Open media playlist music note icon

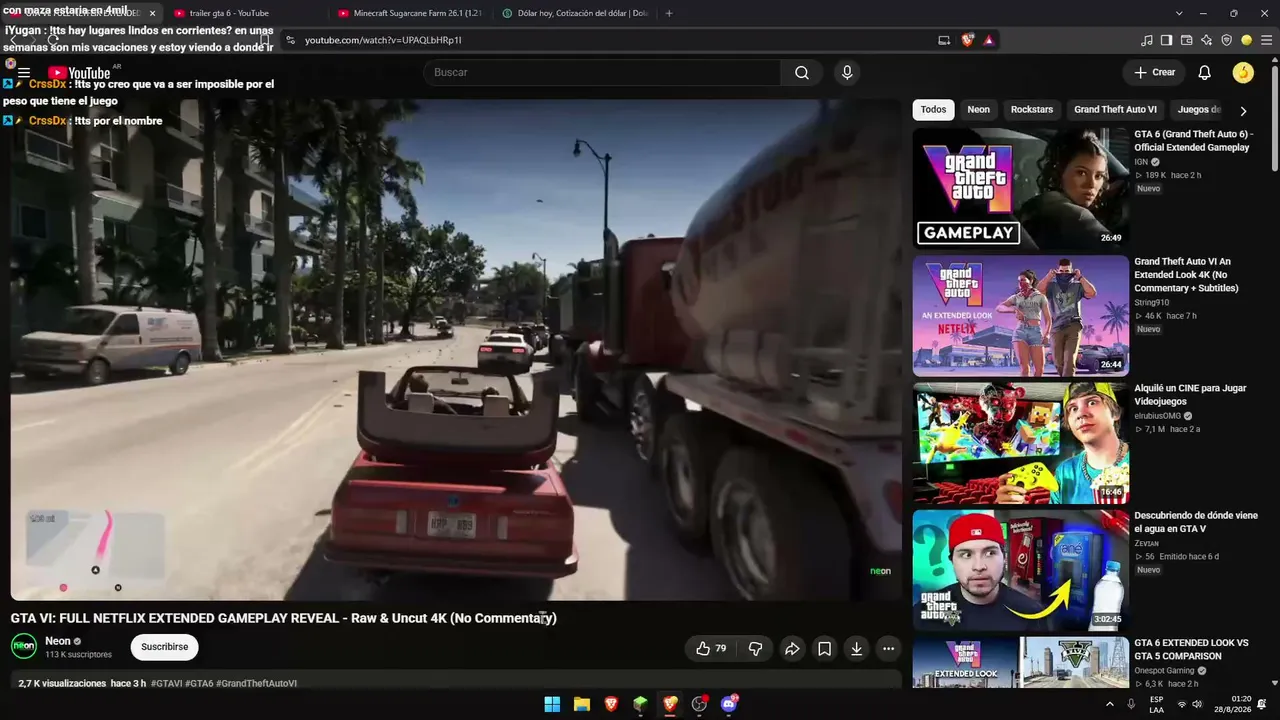coord(1147,40)
